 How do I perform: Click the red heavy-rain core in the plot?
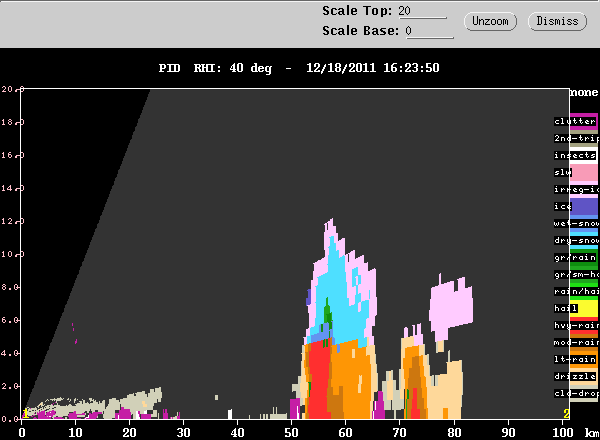point(318,379)
